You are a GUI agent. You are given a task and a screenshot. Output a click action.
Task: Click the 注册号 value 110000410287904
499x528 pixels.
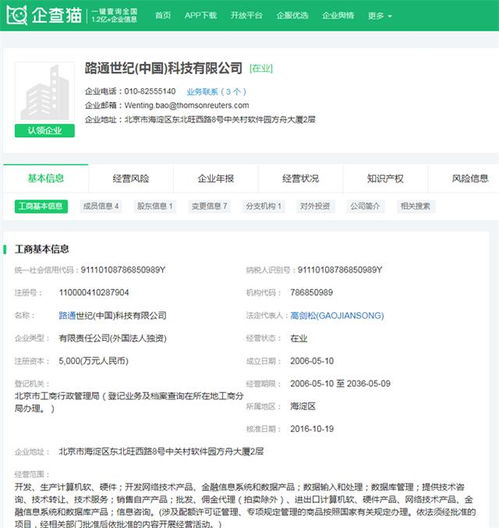(x=94, y=292)
